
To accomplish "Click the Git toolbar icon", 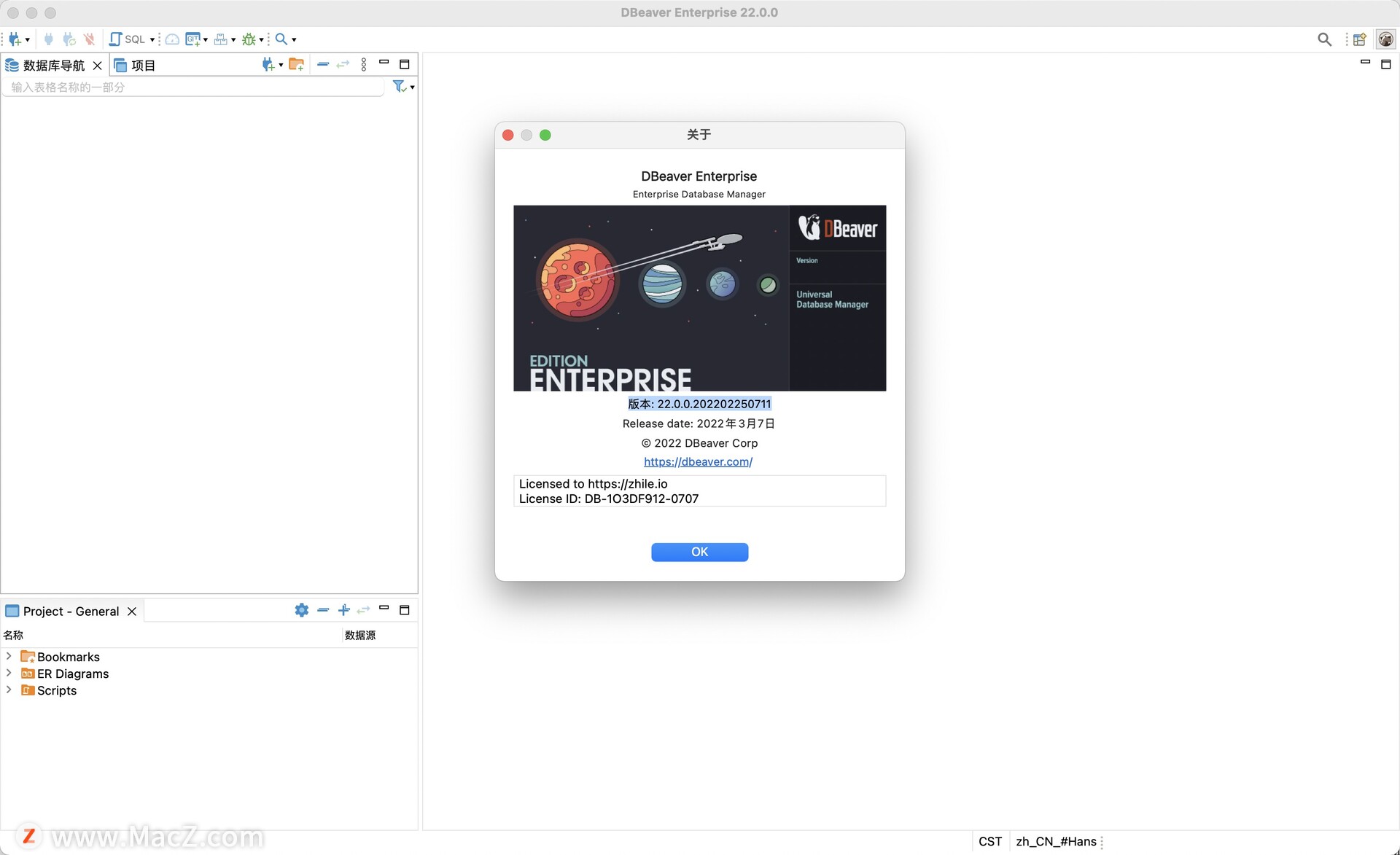I will [x=192, y=39].
